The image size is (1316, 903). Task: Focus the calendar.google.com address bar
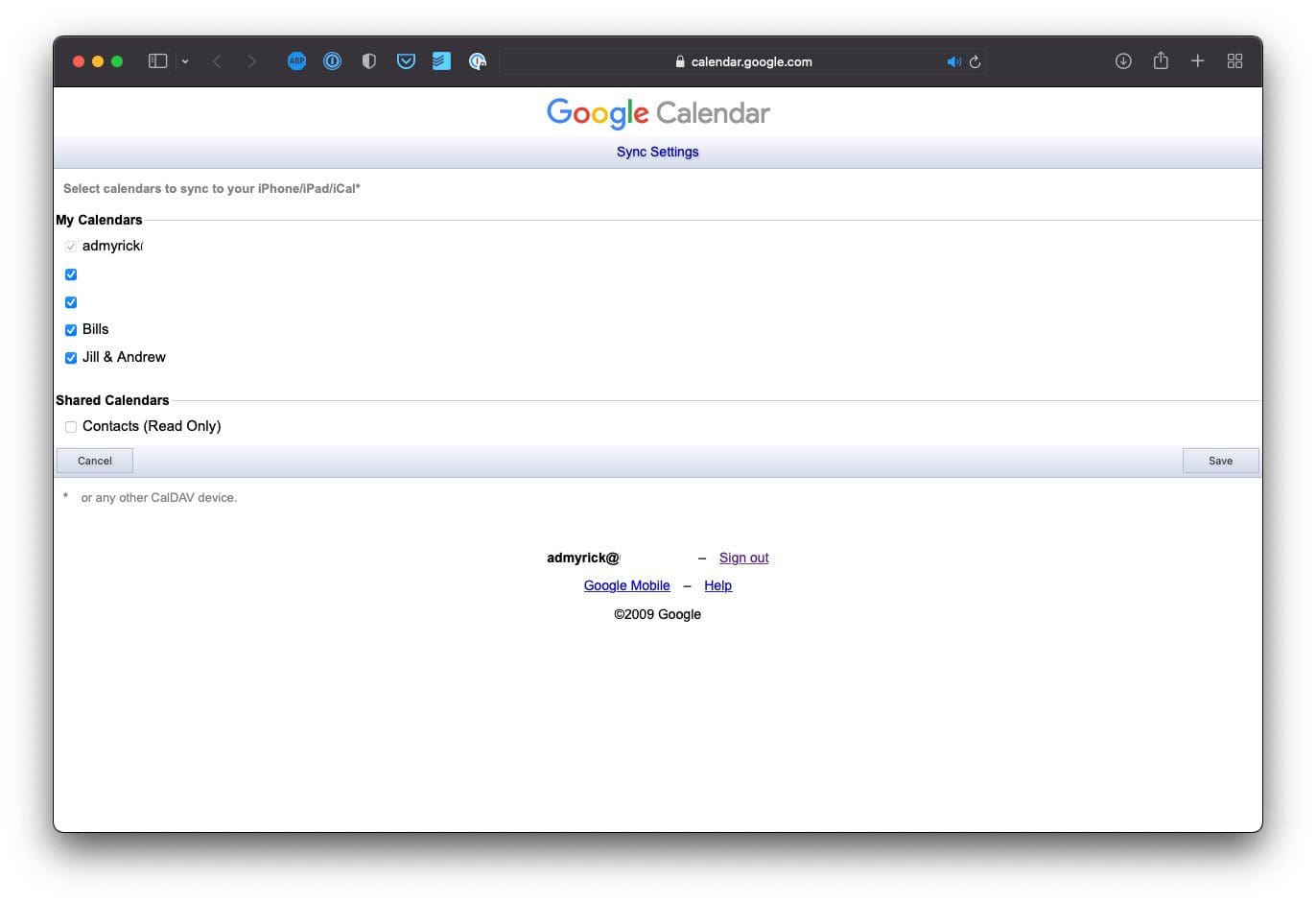743,61
